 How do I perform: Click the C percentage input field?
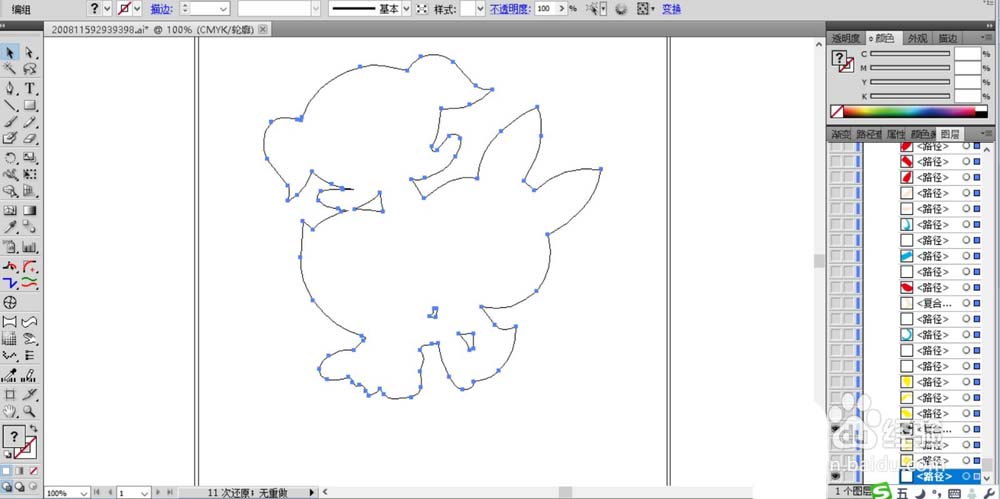point(967,54)
